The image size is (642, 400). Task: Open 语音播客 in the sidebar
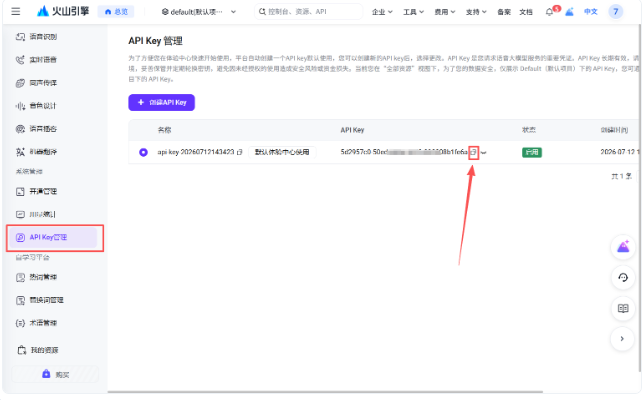click(x=36, y=129)
